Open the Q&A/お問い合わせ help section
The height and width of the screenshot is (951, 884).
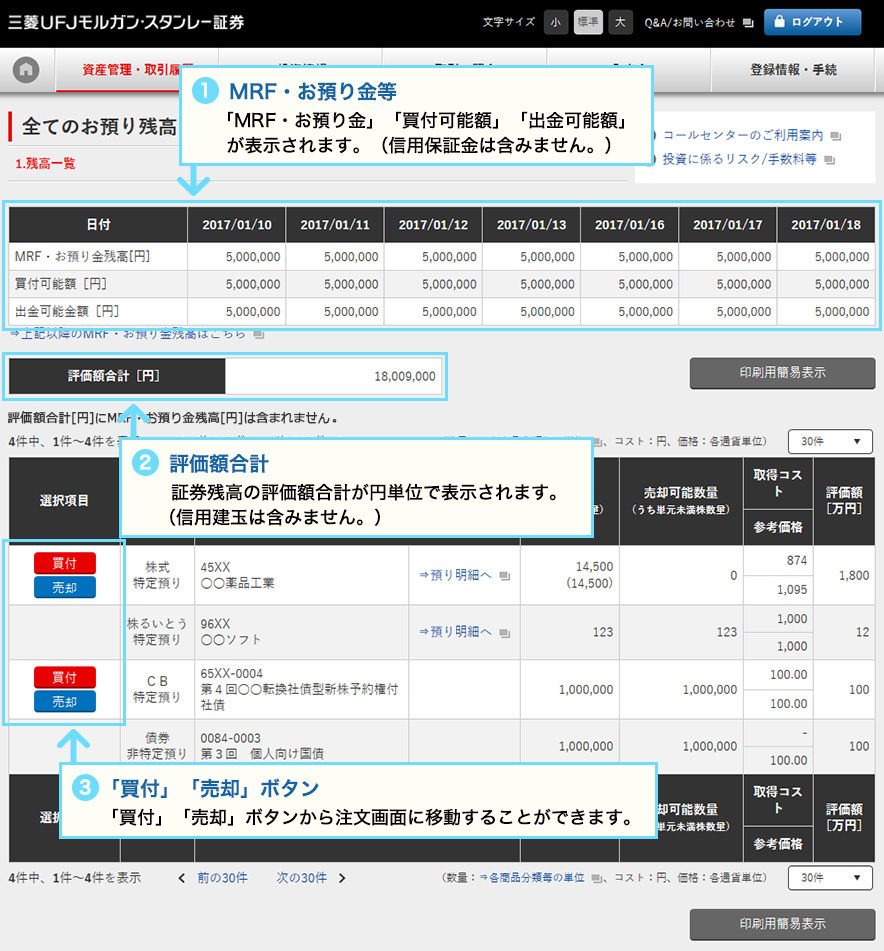pos(690,21)
